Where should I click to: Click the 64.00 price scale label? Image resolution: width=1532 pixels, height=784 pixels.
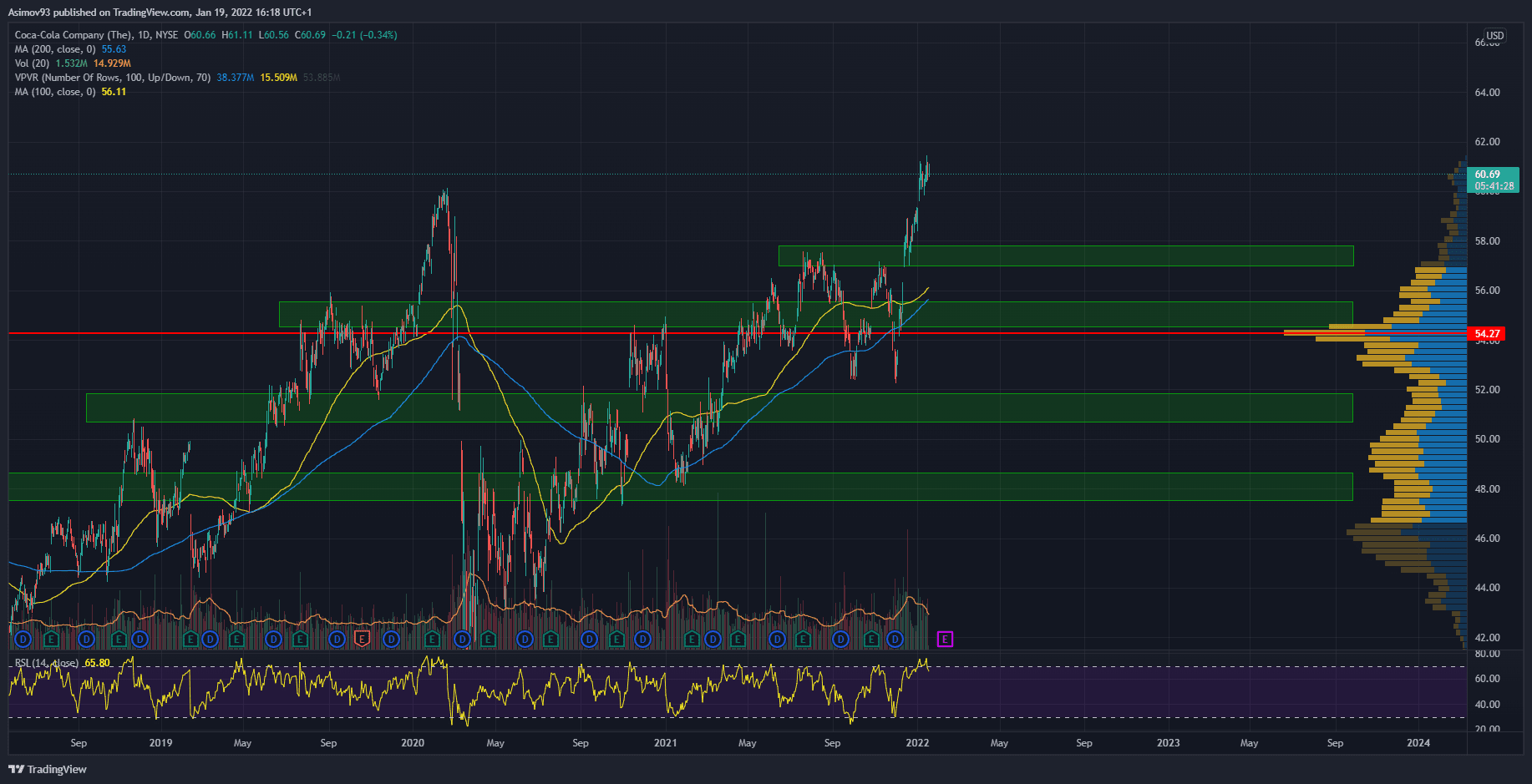[x=1487, y=93]
